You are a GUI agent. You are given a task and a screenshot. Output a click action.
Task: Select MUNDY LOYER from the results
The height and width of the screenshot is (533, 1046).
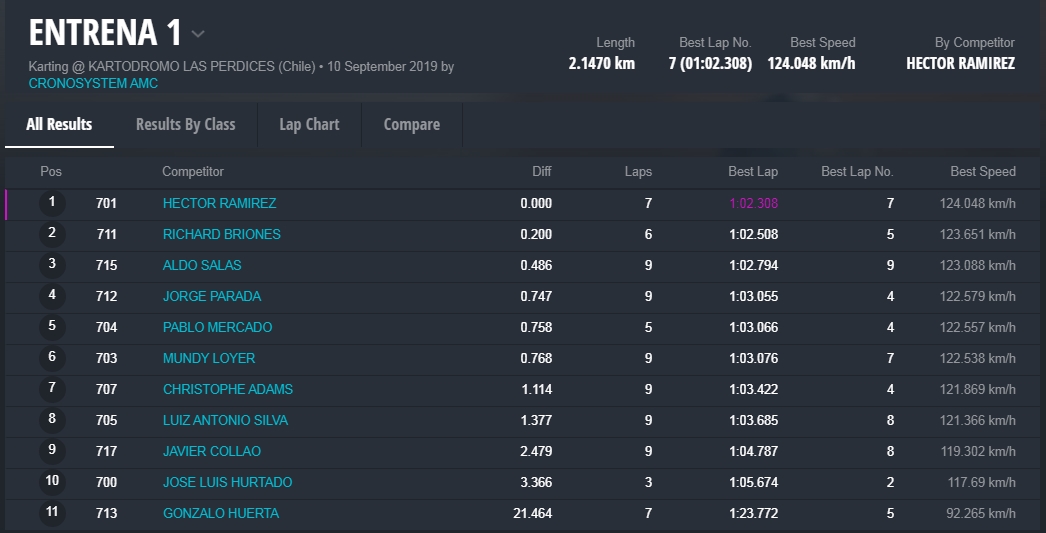[x=208, y=358]
